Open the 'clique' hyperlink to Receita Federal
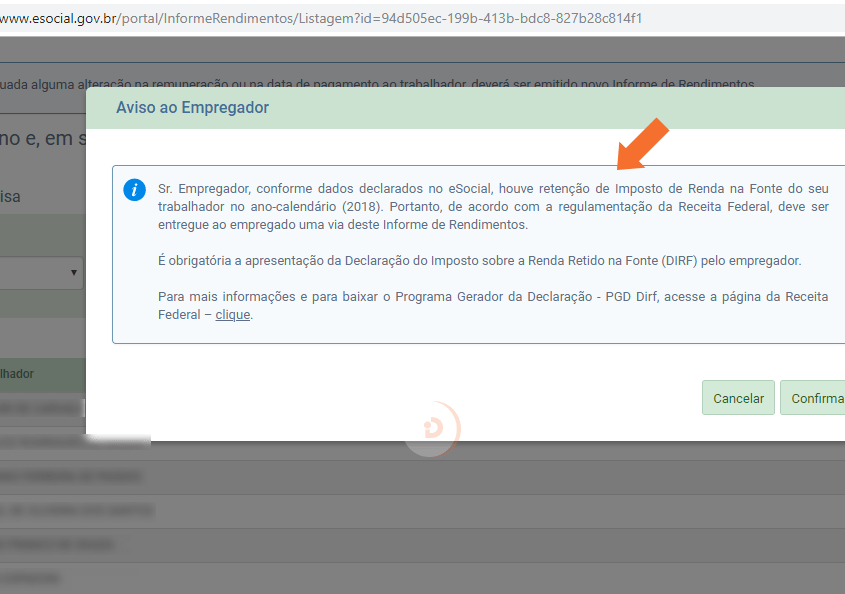 pos(231,313)
